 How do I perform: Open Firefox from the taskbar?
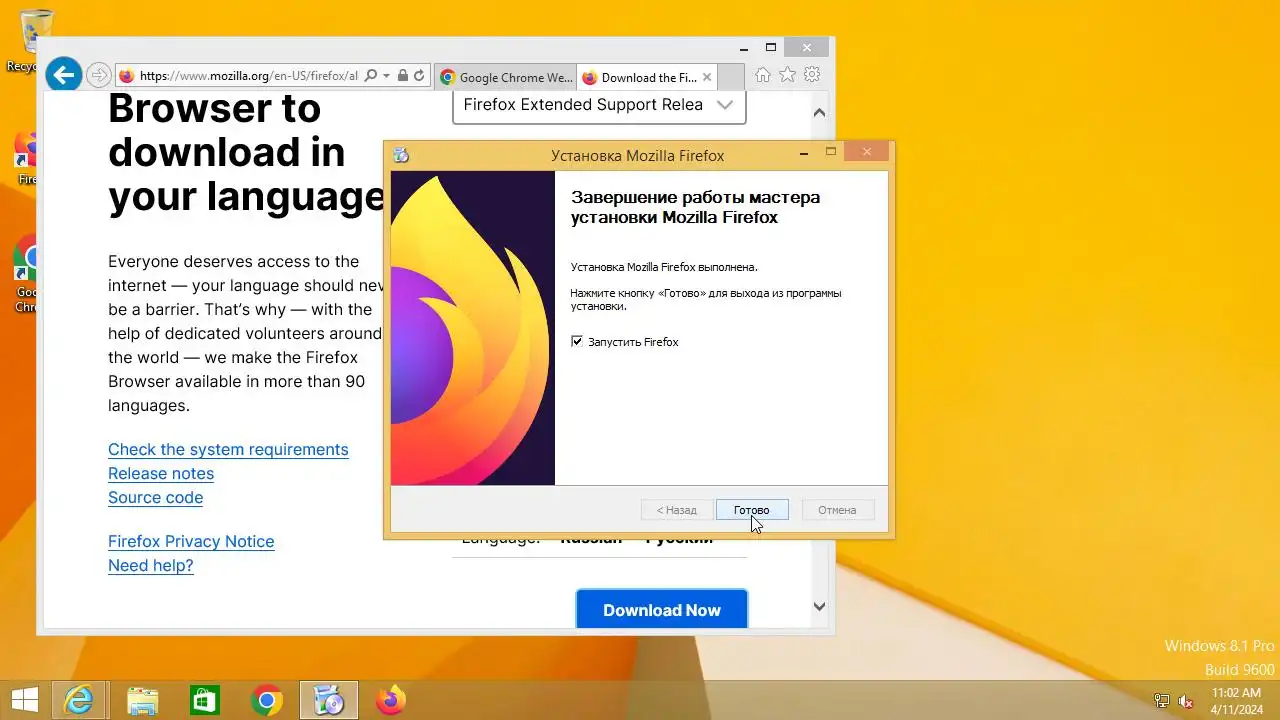391,701
